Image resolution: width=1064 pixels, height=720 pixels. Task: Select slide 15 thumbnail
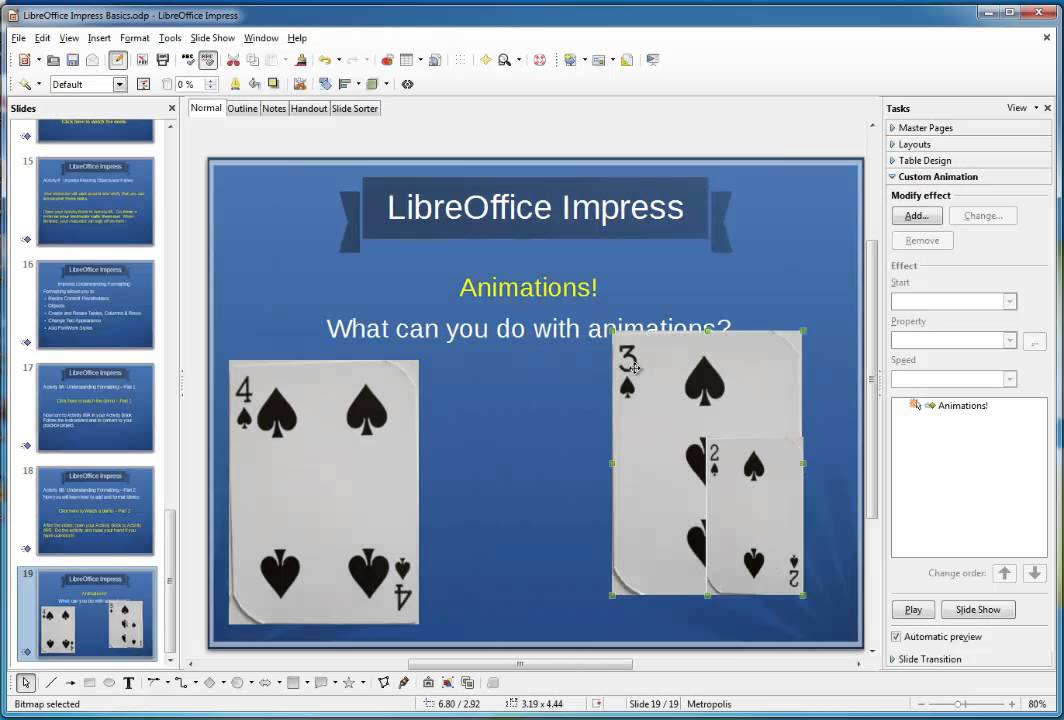pos(96,201)
